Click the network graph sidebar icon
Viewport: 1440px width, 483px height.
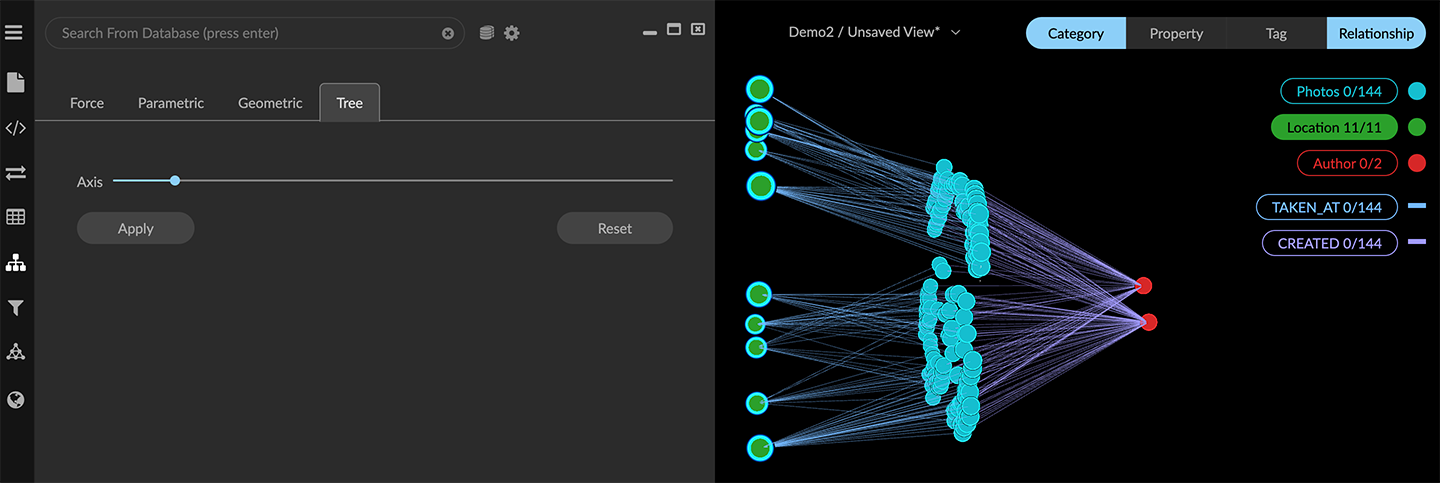(x=15, y=352)
